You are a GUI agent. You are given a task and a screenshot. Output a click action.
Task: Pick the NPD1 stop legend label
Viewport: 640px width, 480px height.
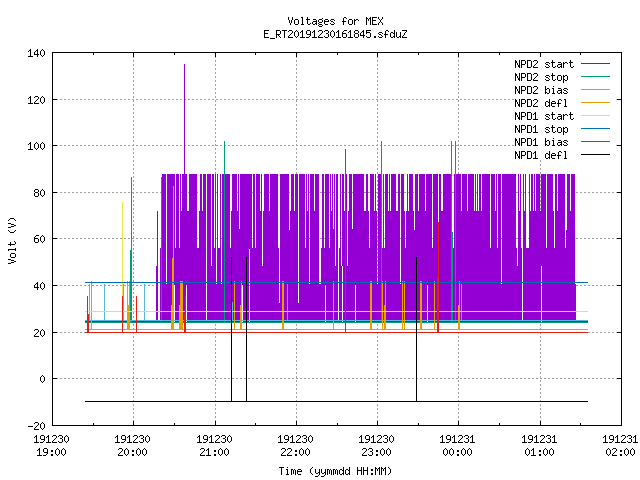coord(541,129)
